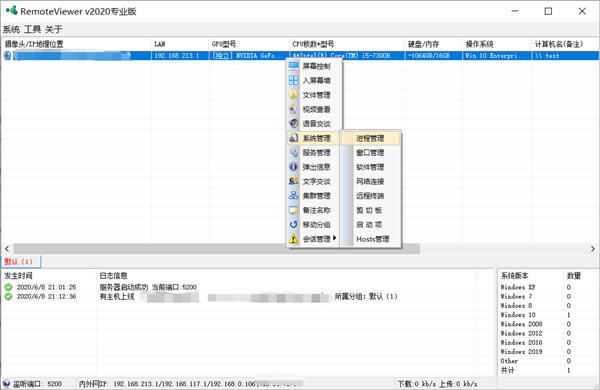Viewport: 600px width, 390px height.
Task: Open 启动项 from the submenu
Action: [370, 224]
